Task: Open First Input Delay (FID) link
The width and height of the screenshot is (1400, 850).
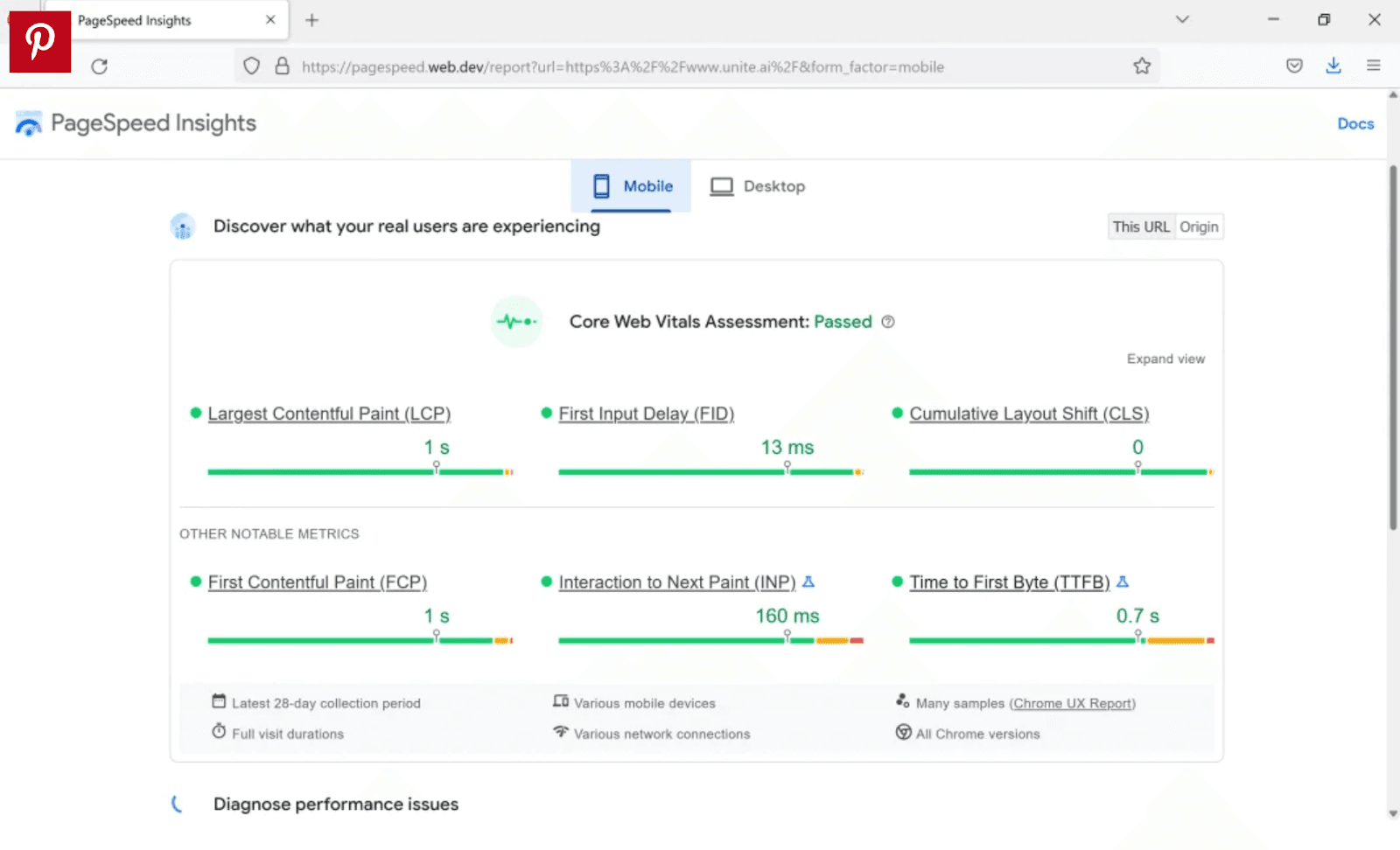Action: pos(647,414)
